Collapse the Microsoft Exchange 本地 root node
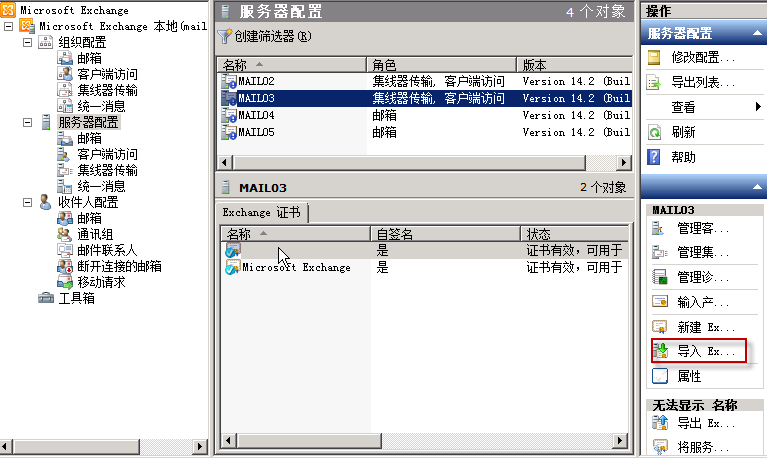767x458 pixels. point(8,26)
